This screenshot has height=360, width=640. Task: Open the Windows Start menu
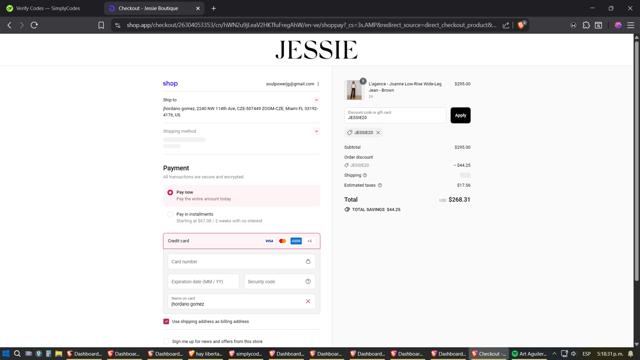click(6, 354)
